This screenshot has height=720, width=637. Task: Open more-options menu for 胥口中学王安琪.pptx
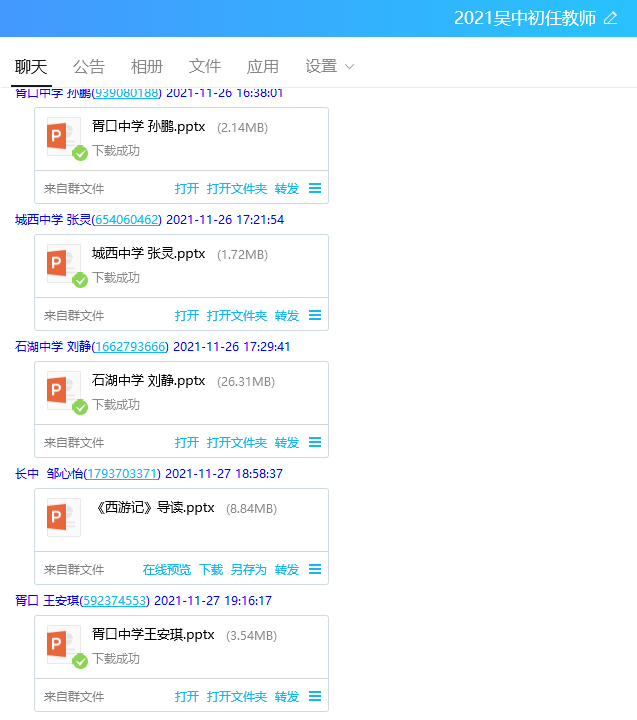(x=315, y=696)
